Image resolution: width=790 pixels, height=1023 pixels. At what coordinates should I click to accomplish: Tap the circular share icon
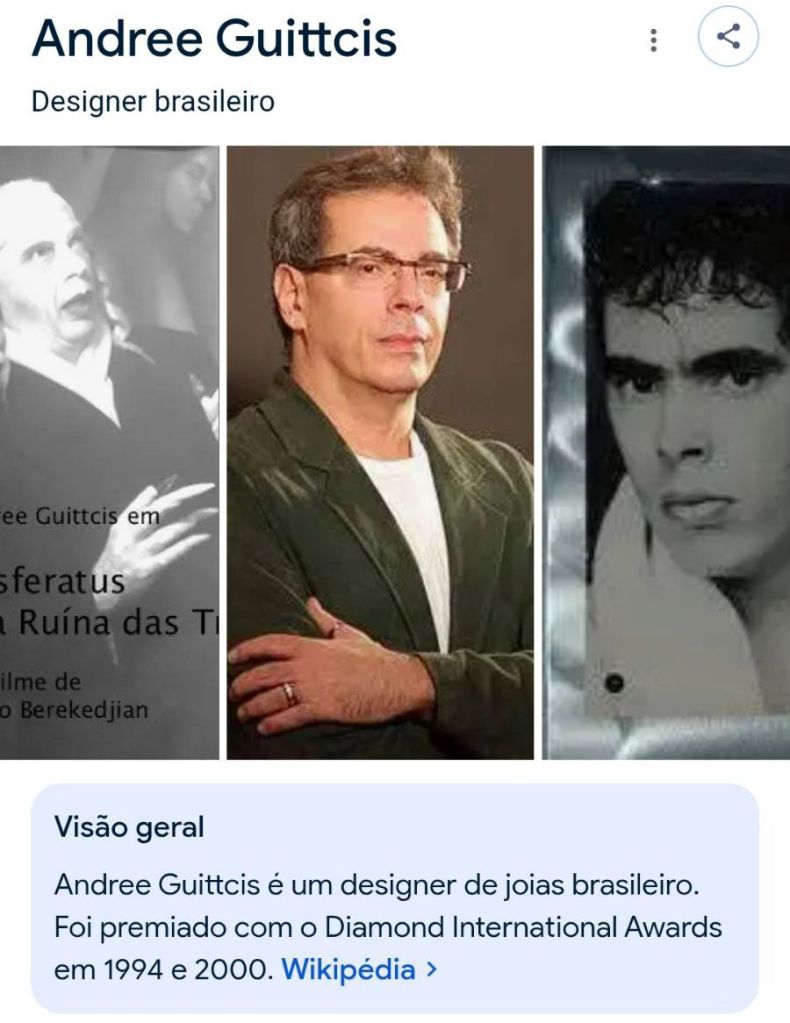(728, 36)
